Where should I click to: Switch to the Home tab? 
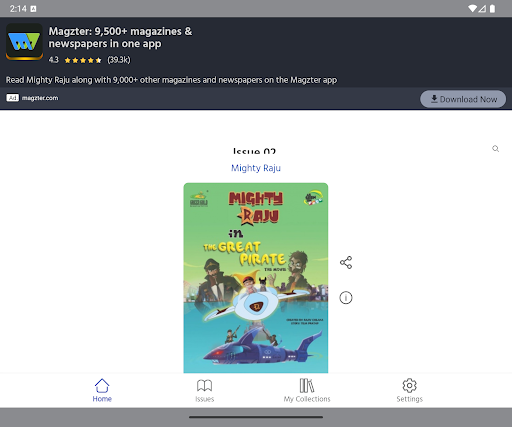(x=102, y=390)
